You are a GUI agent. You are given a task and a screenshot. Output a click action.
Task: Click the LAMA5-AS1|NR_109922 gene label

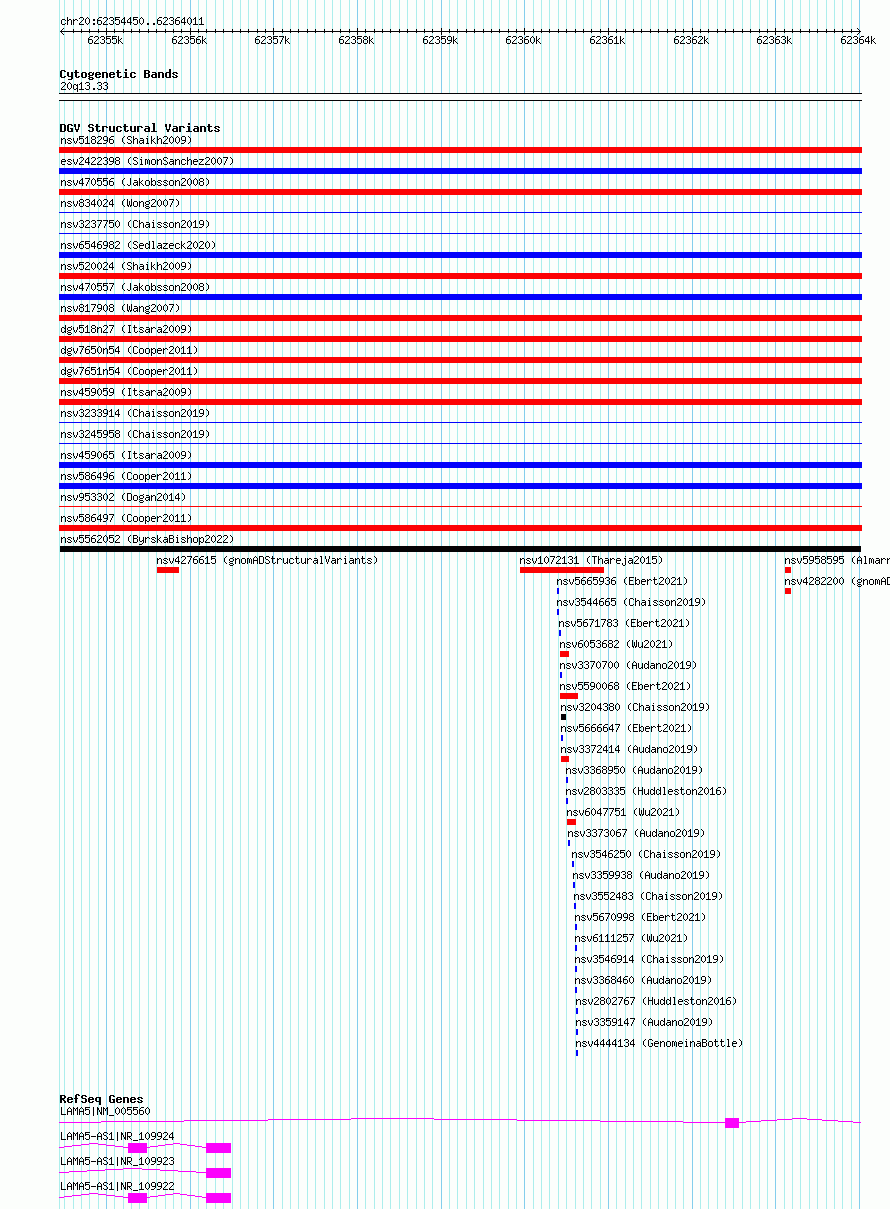coord(117,1186)
